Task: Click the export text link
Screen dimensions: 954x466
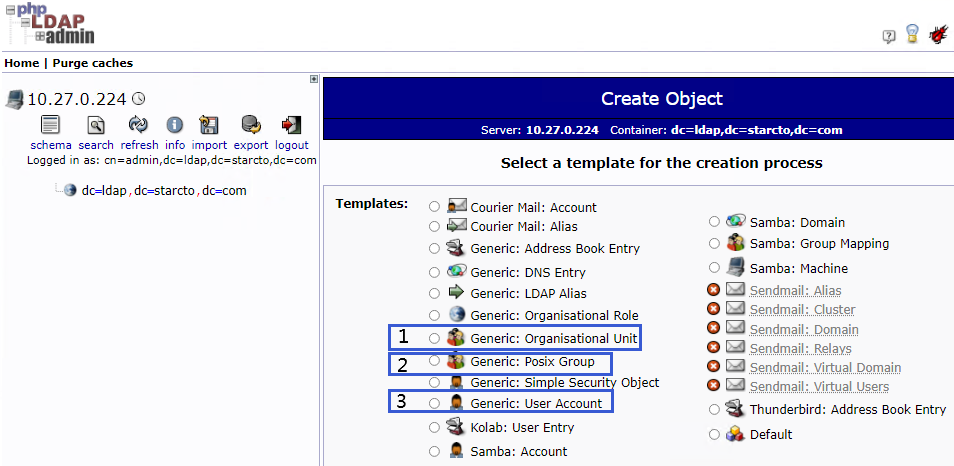Action: pos(251,145)
